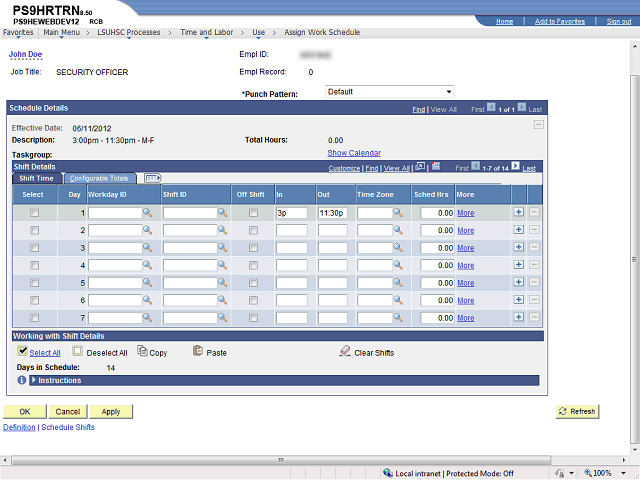Check the Select box for day 1
This screenshot has height=480, width=640.
[x=34, y=213]
